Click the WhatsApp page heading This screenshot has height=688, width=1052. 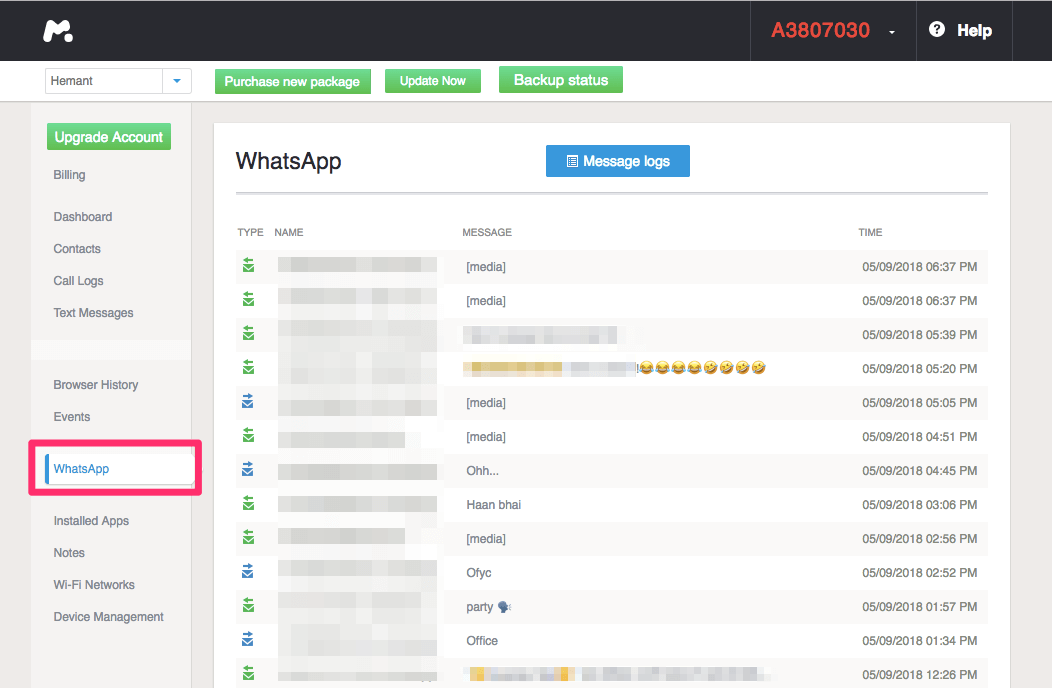click(288, 162)
